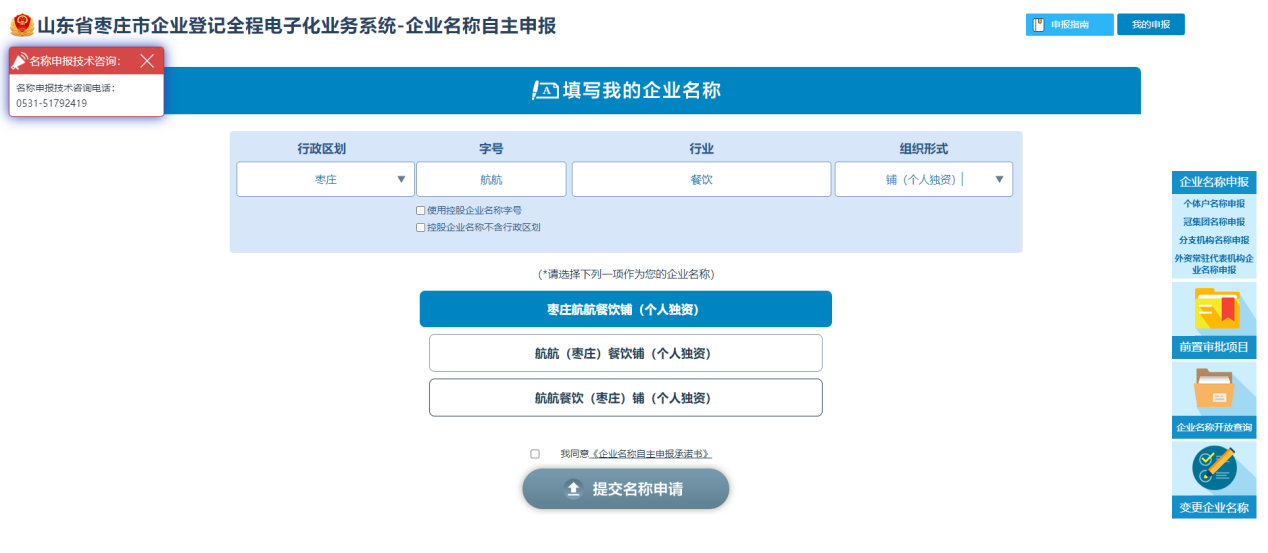Open 我的申报 in the top bar
This screenshot has height=553, width=1268.
coord(1150,25)
